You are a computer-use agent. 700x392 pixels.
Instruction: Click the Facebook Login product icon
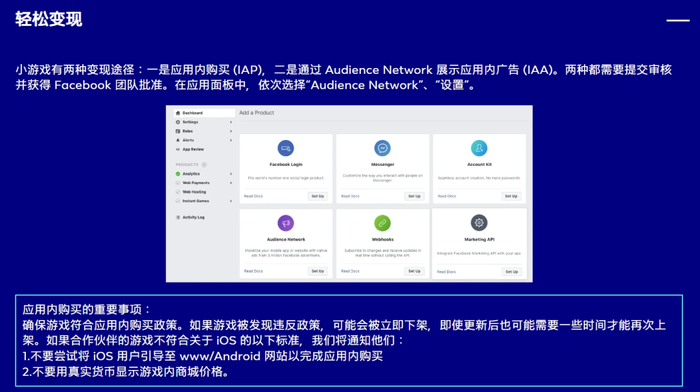pyautogui.click(x=286, y=148)
